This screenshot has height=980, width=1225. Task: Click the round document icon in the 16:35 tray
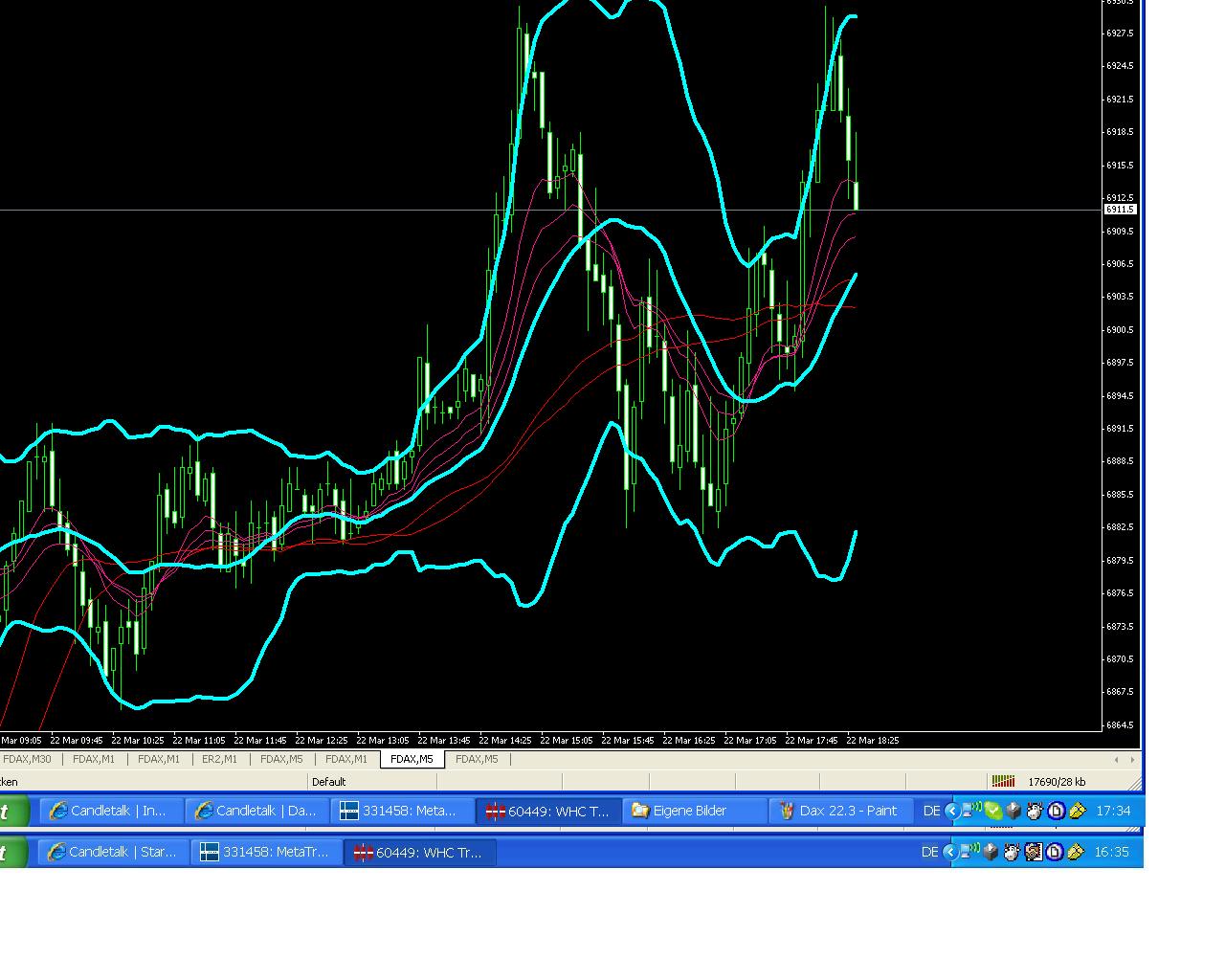[x=1055, y=852]
